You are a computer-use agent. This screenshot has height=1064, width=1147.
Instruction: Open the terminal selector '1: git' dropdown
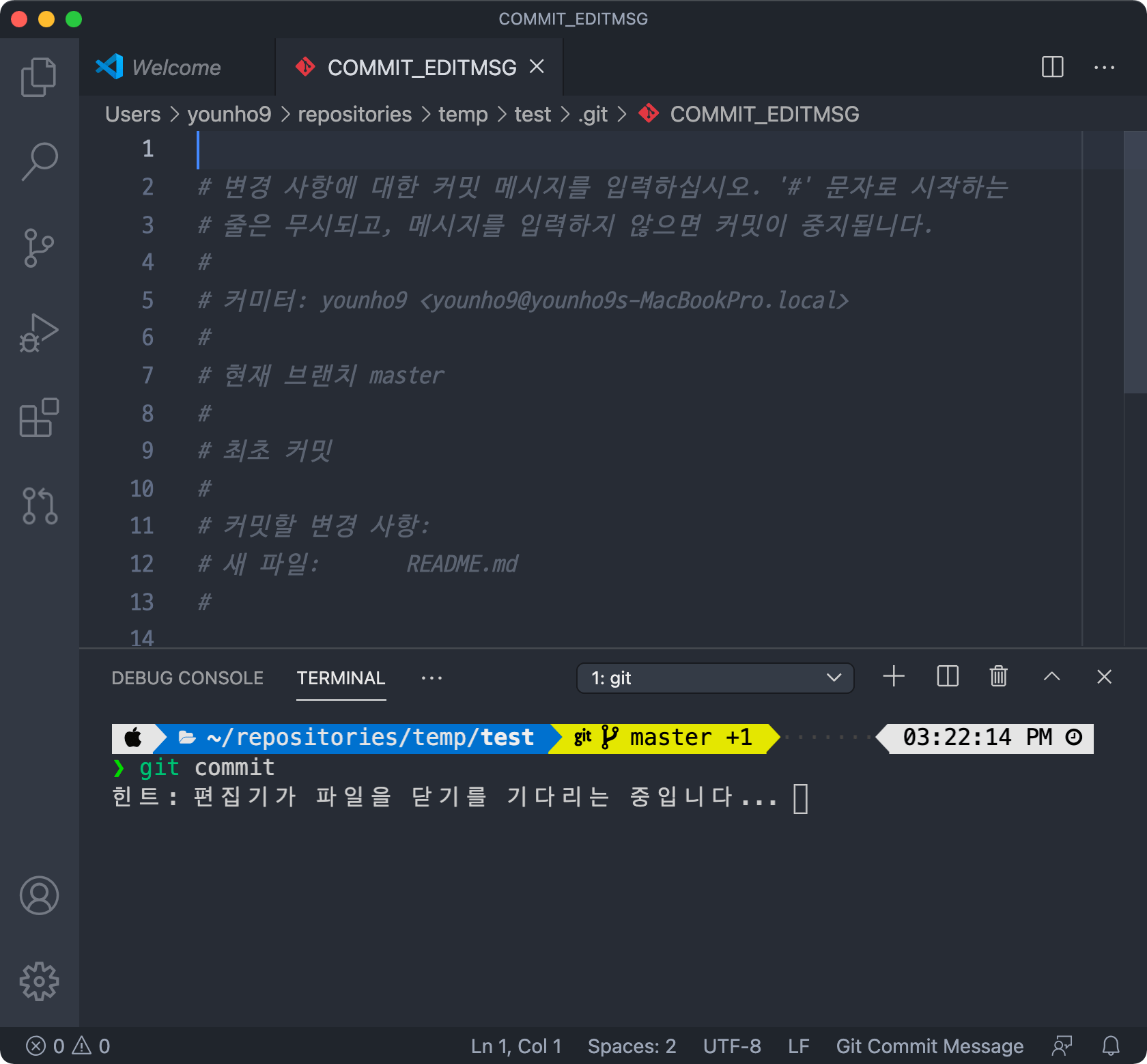click(715, 678)
